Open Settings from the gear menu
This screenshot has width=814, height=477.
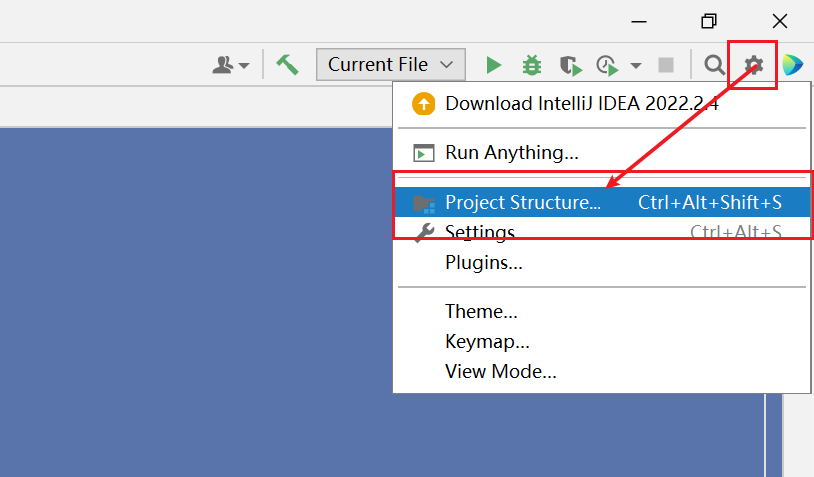click(602, 232)
